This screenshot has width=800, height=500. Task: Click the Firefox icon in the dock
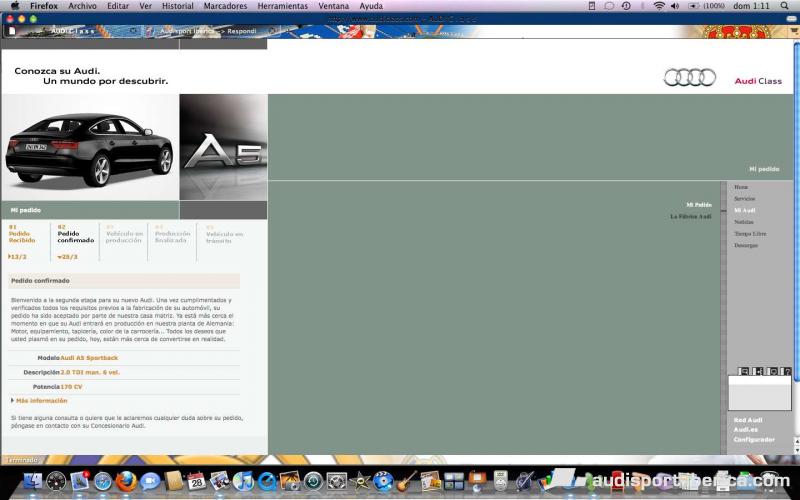pos(126,481)
